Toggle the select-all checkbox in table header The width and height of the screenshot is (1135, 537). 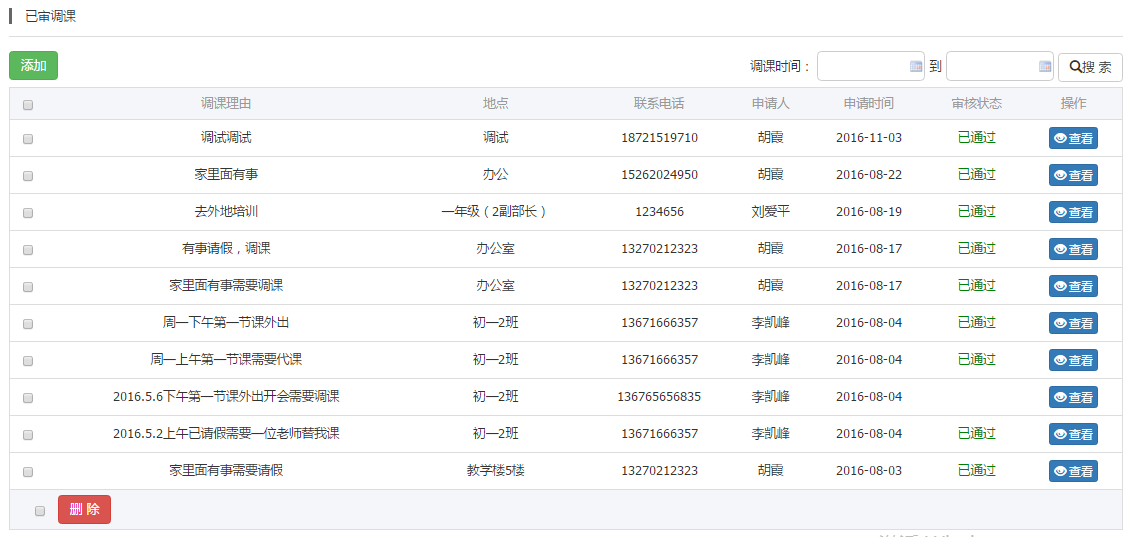28,105
